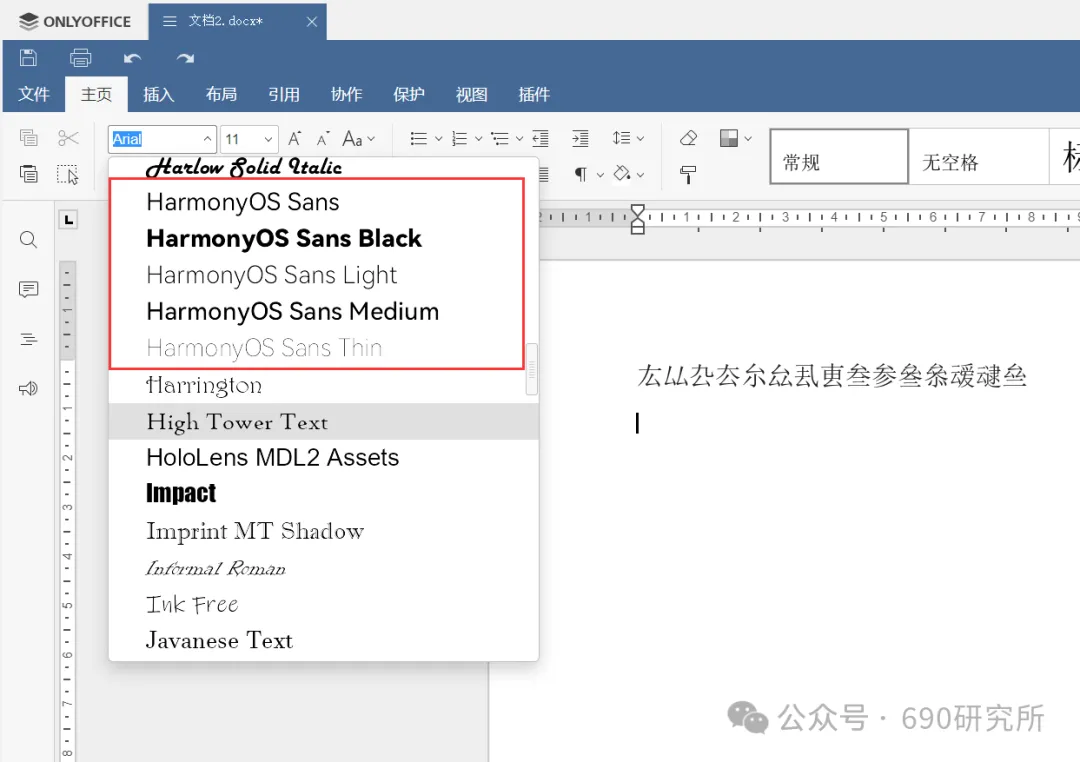Expand the shading color dropdown arrow
This screenshot has width=1080, height=762.
[x=641, y=175]
